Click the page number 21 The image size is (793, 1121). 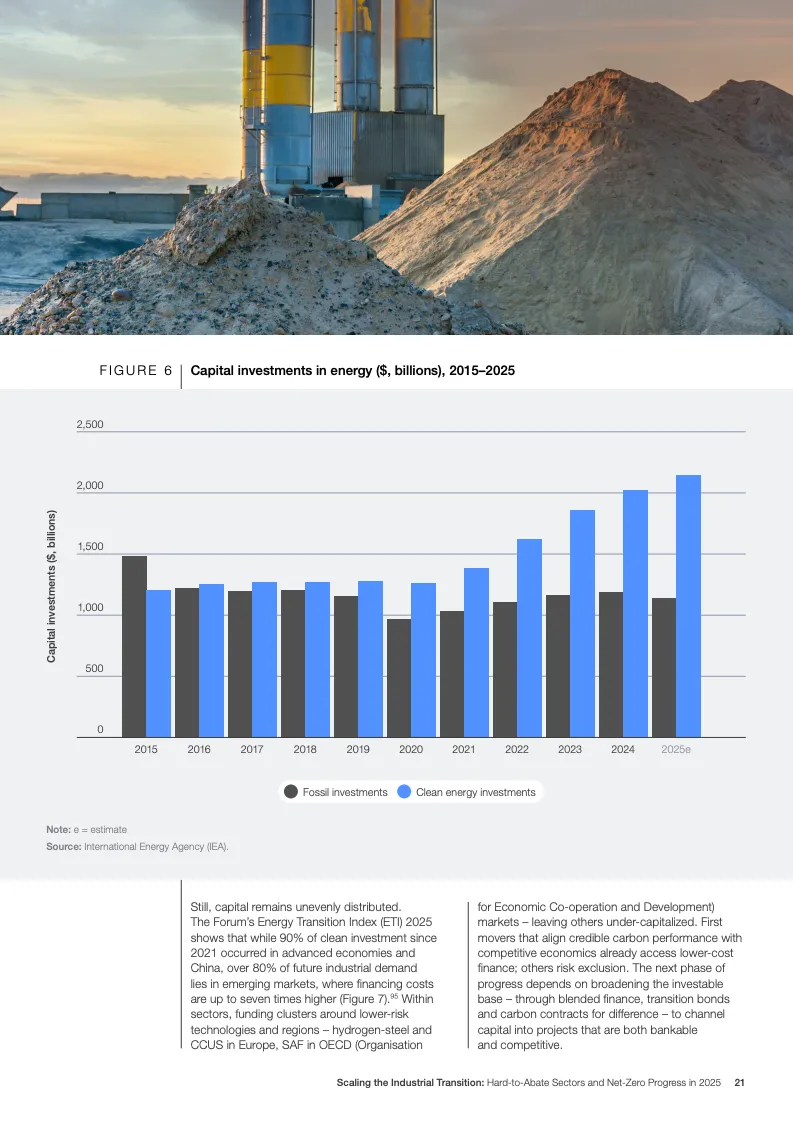pos(739,1082)
